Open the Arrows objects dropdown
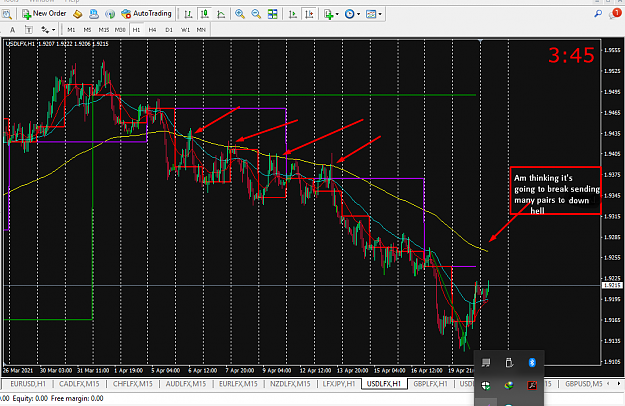Viewport: 625px width, 406px height. pos(48,30)
